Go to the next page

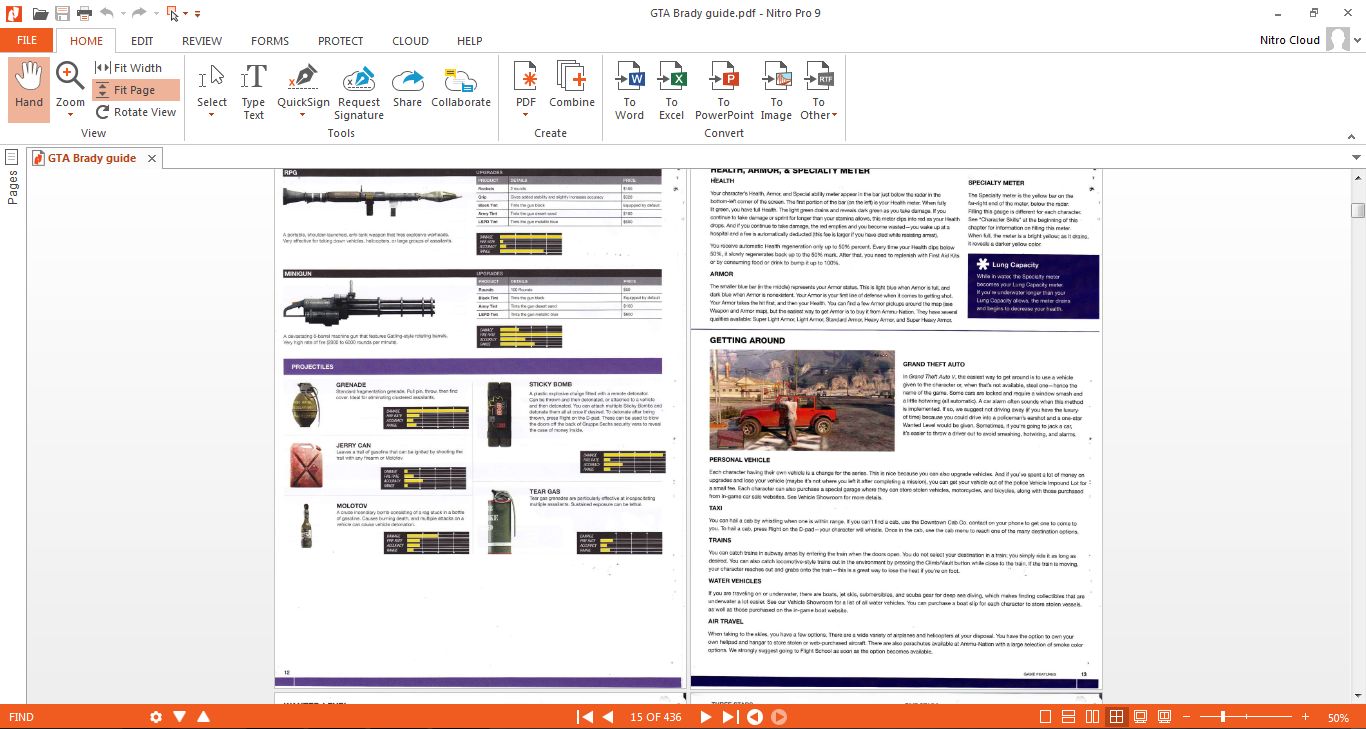[705, 717]
